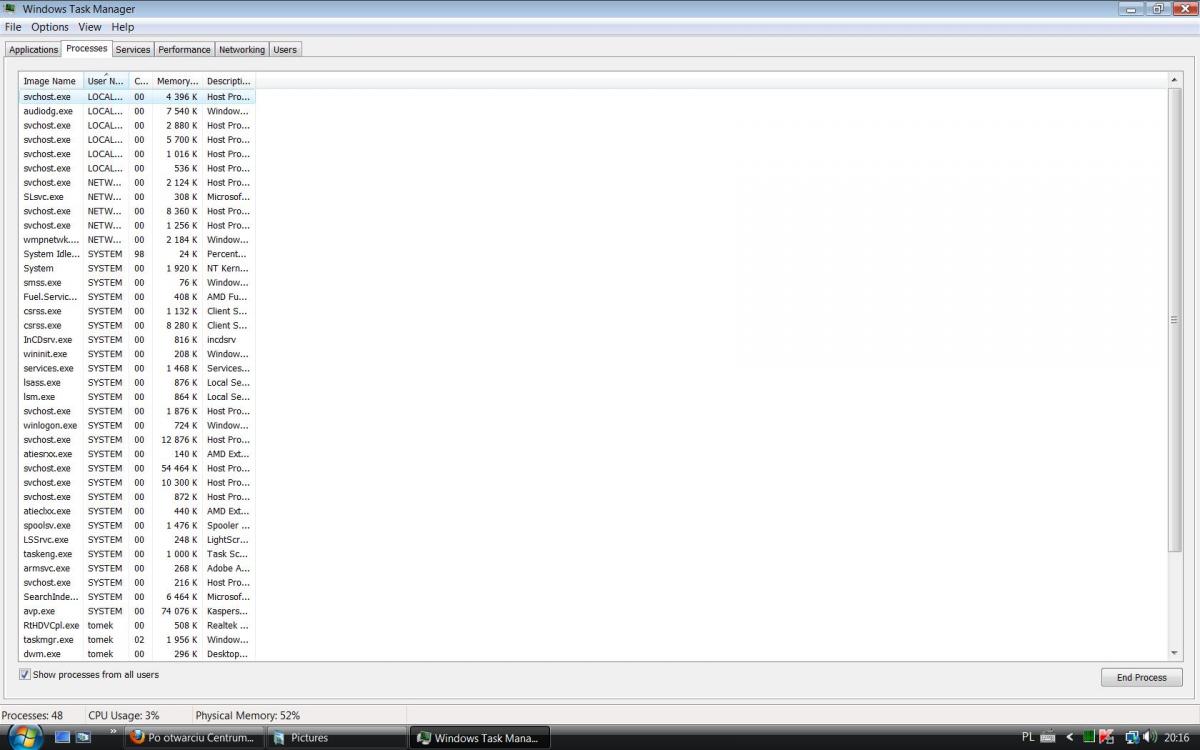Open the View menu
The image size is (1200, 750).
click(x=90, y=27)
